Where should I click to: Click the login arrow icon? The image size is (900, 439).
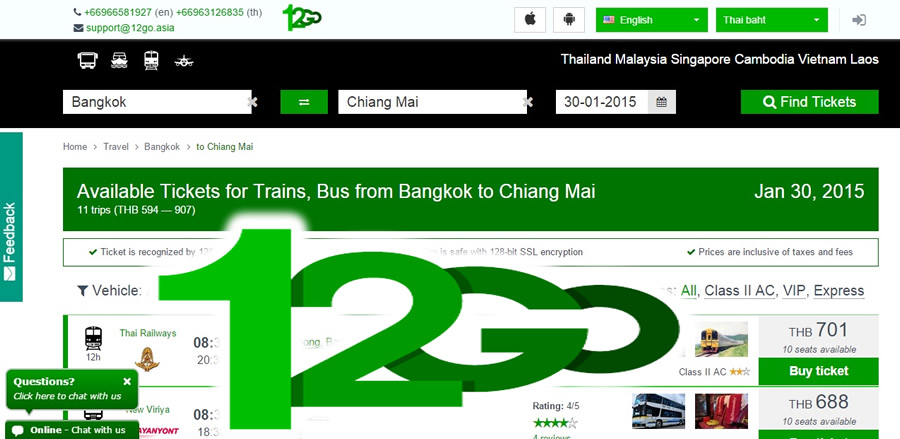(859, 20)
